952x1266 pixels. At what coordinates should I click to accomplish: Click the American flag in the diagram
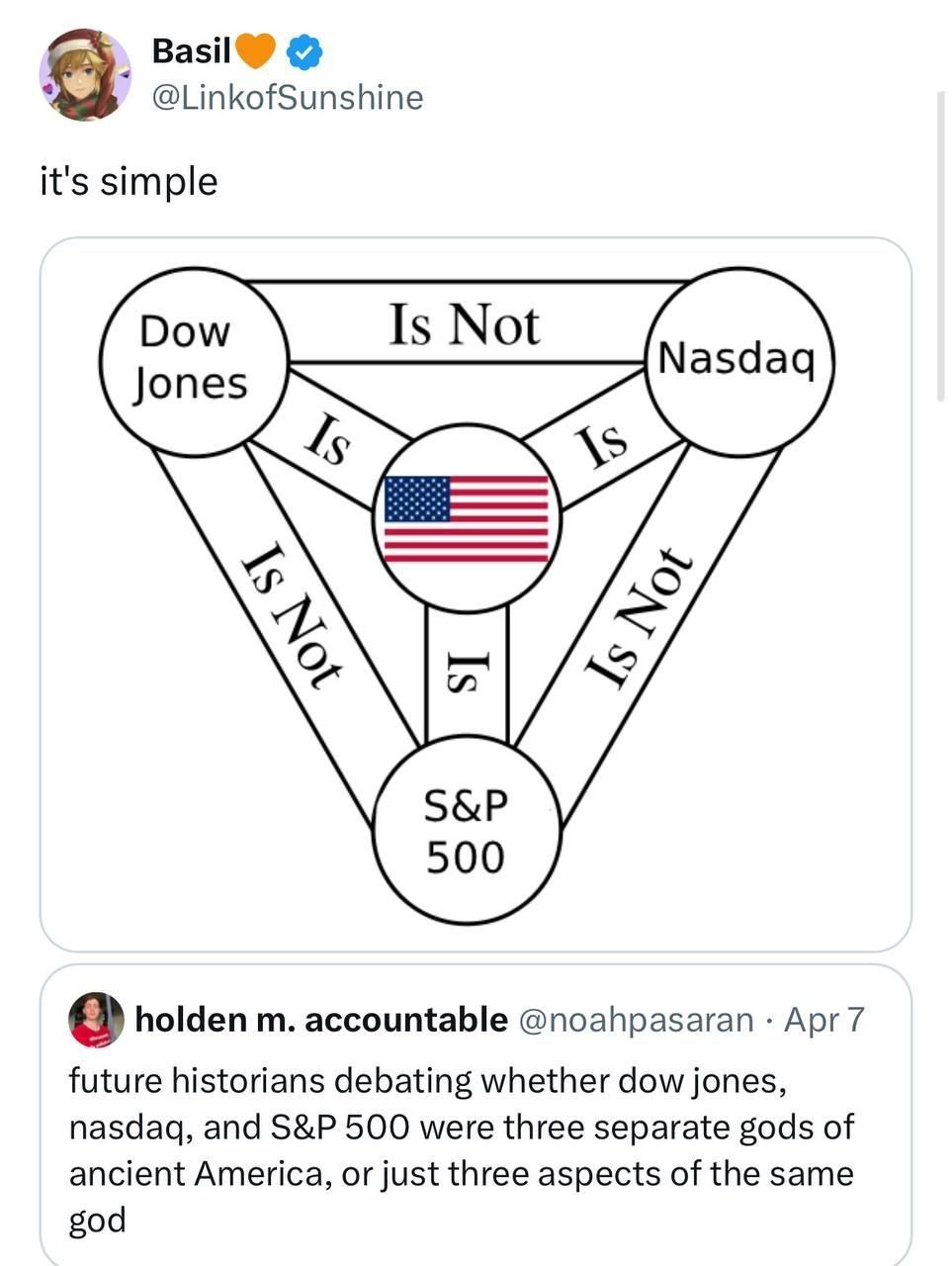point(467,518)
